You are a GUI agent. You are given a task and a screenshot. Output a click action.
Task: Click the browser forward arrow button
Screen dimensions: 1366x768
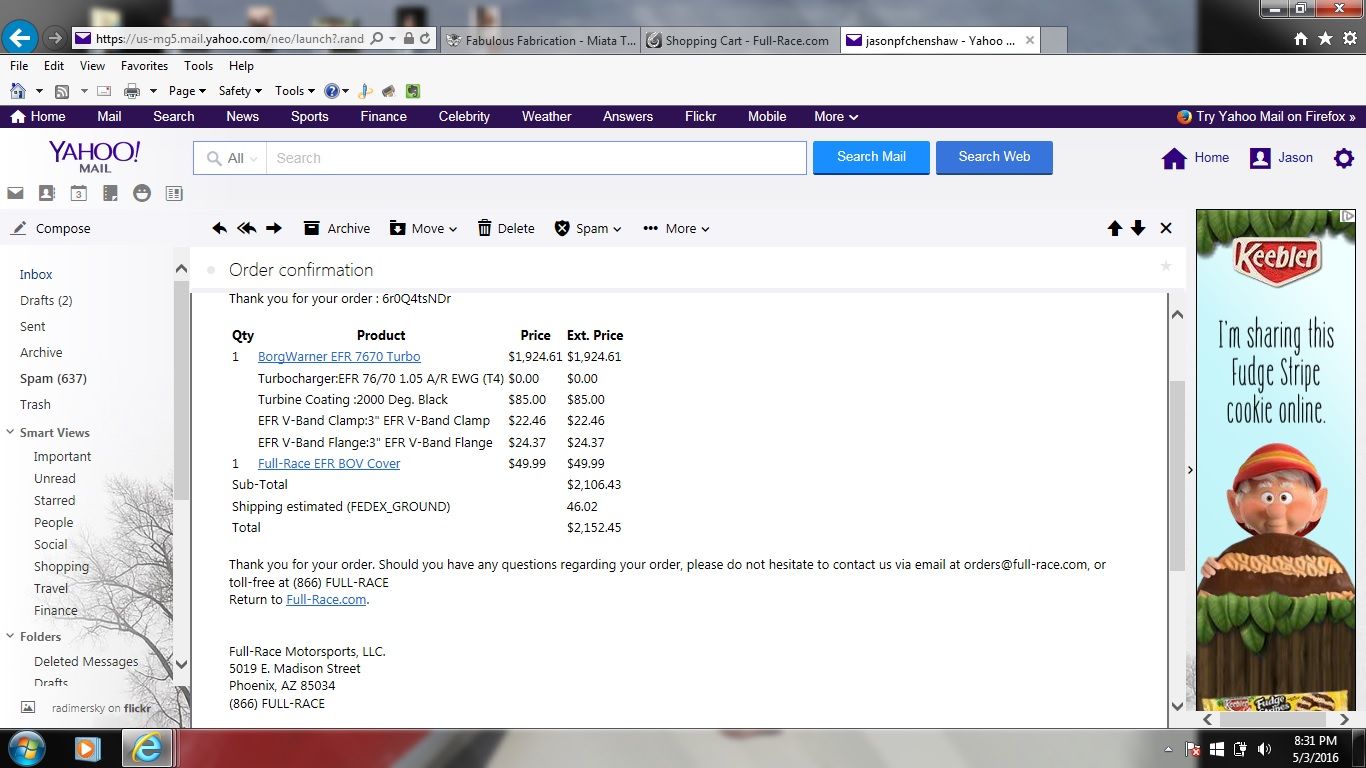click(x=55, y=39)
